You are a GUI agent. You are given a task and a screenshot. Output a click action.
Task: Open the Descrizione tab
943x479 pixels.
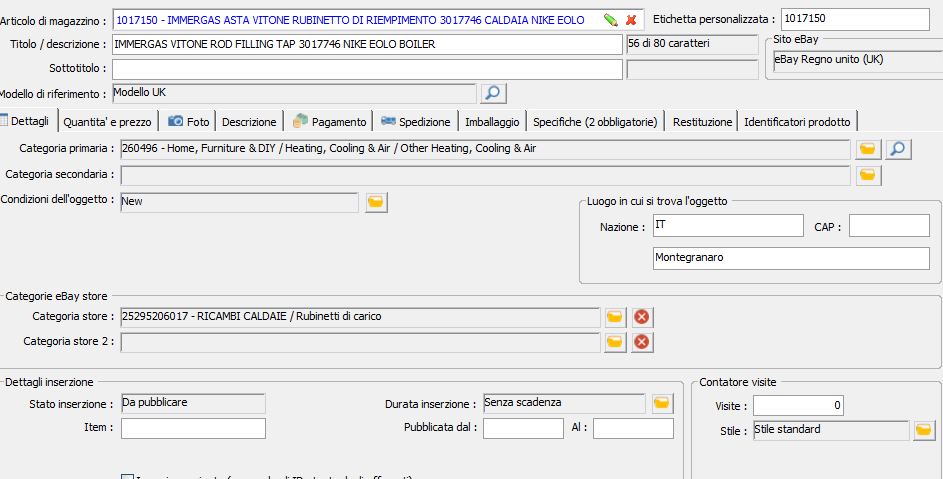click(x=249, y=122)
